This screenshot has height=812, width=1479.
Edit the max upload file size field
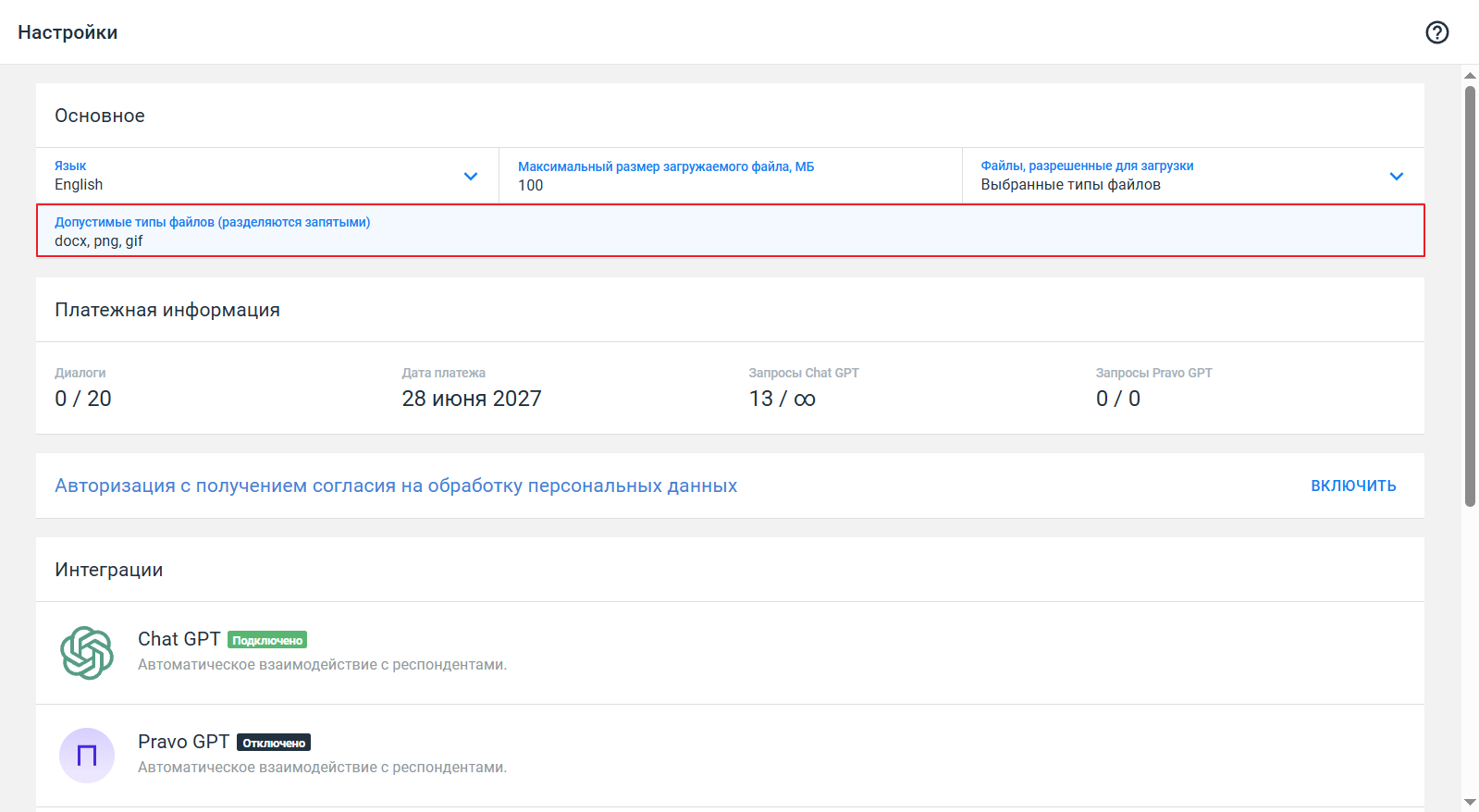(x=730, y=185)
